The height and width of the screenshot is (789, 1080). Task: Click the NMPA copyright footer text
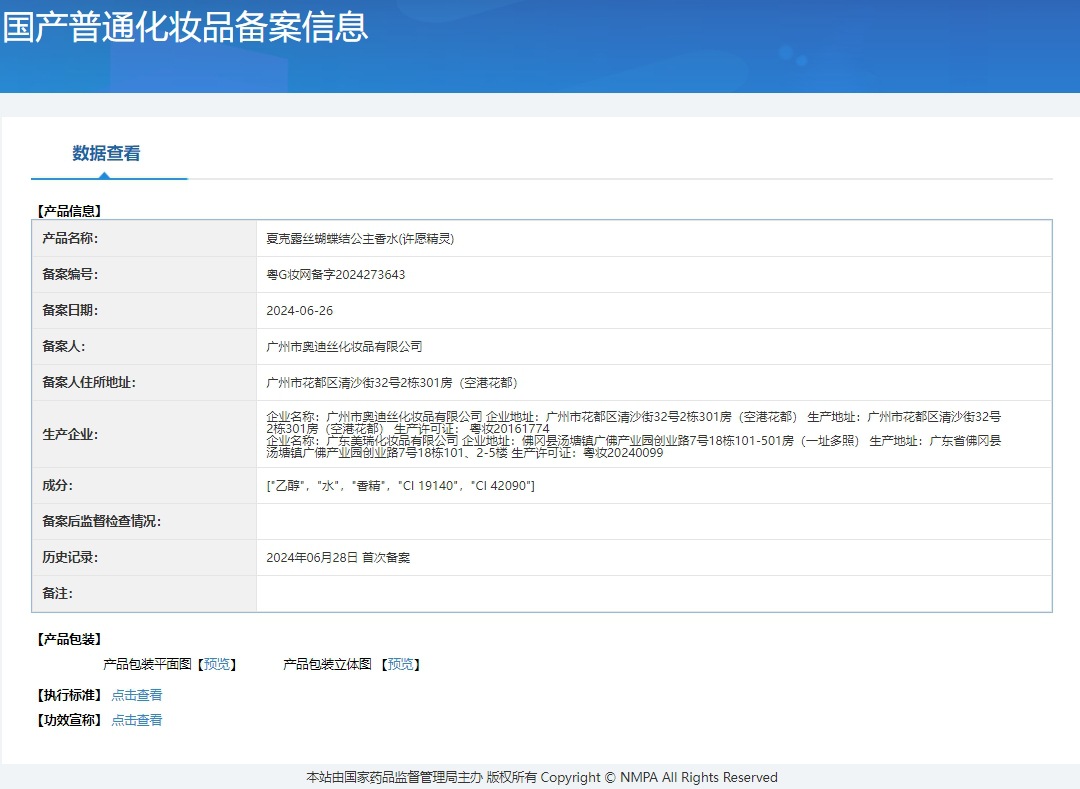(540, 776)
